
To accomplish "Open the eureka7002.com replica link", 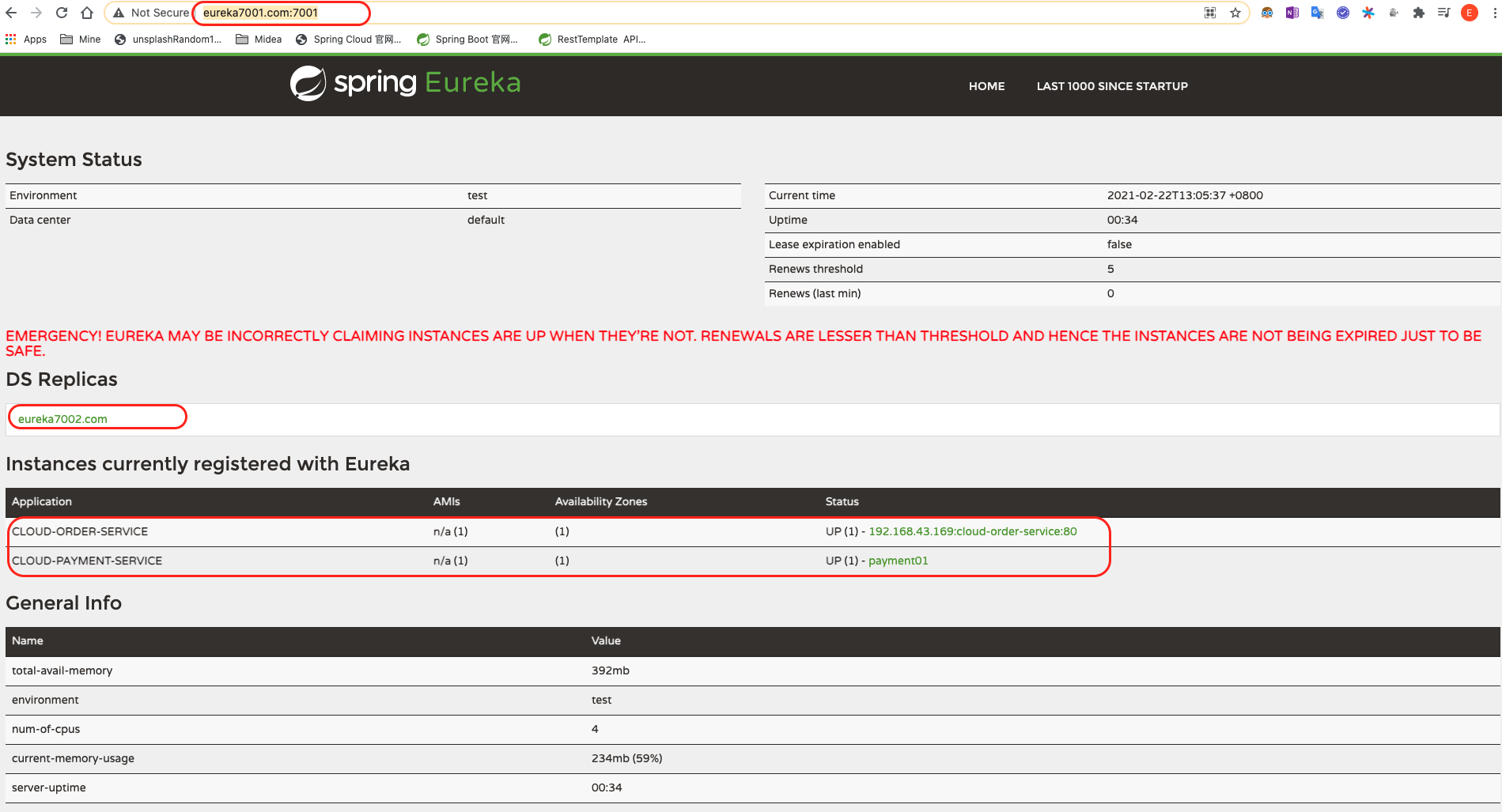I will click(62, 419).
